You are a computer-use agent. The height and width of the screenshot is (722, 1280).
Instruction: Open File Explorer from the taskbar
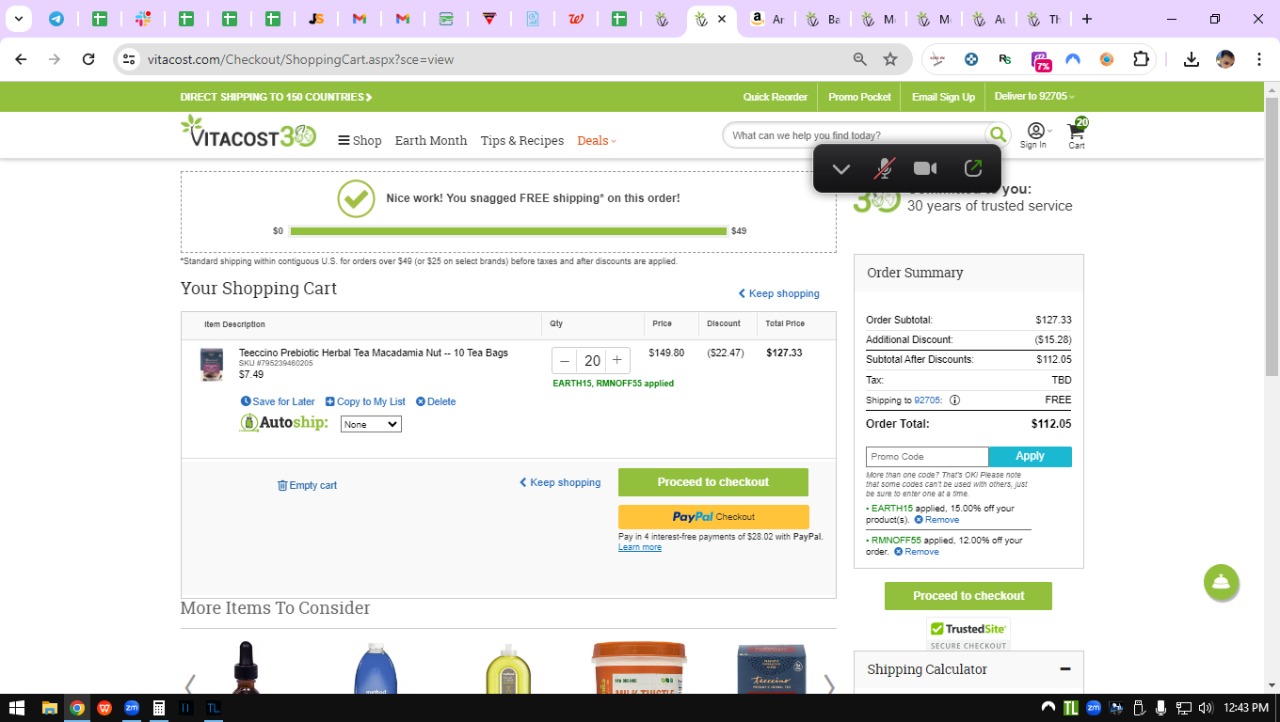49,708
